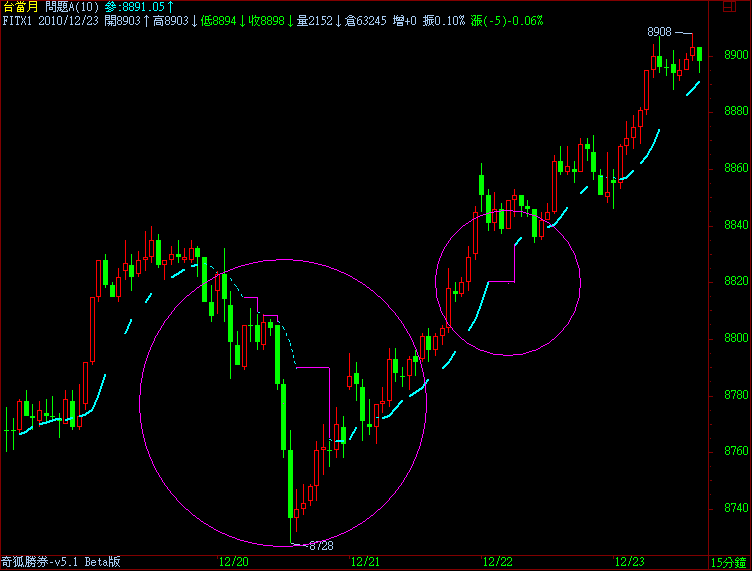Click the 12/23 date axis label
The width and height of the screenshot is (752, 571).
coord(630,562)
